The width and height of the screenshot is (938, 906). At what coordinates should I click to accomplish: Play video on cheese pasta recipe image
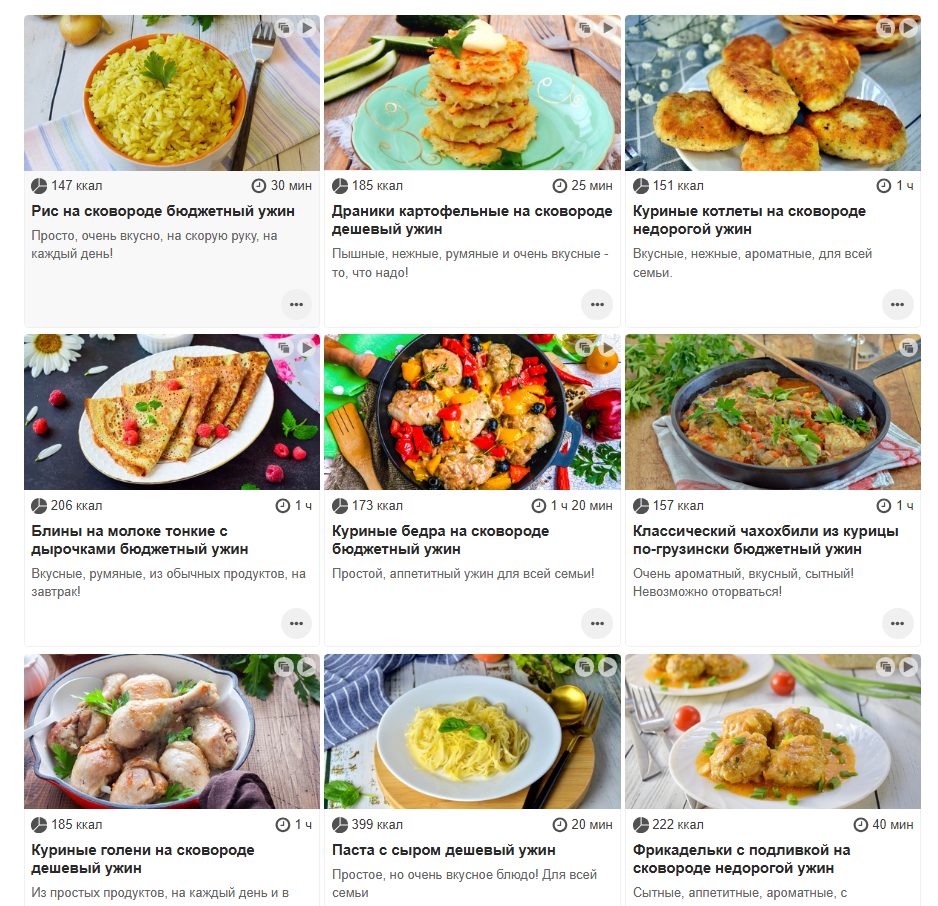coord(608,666)
